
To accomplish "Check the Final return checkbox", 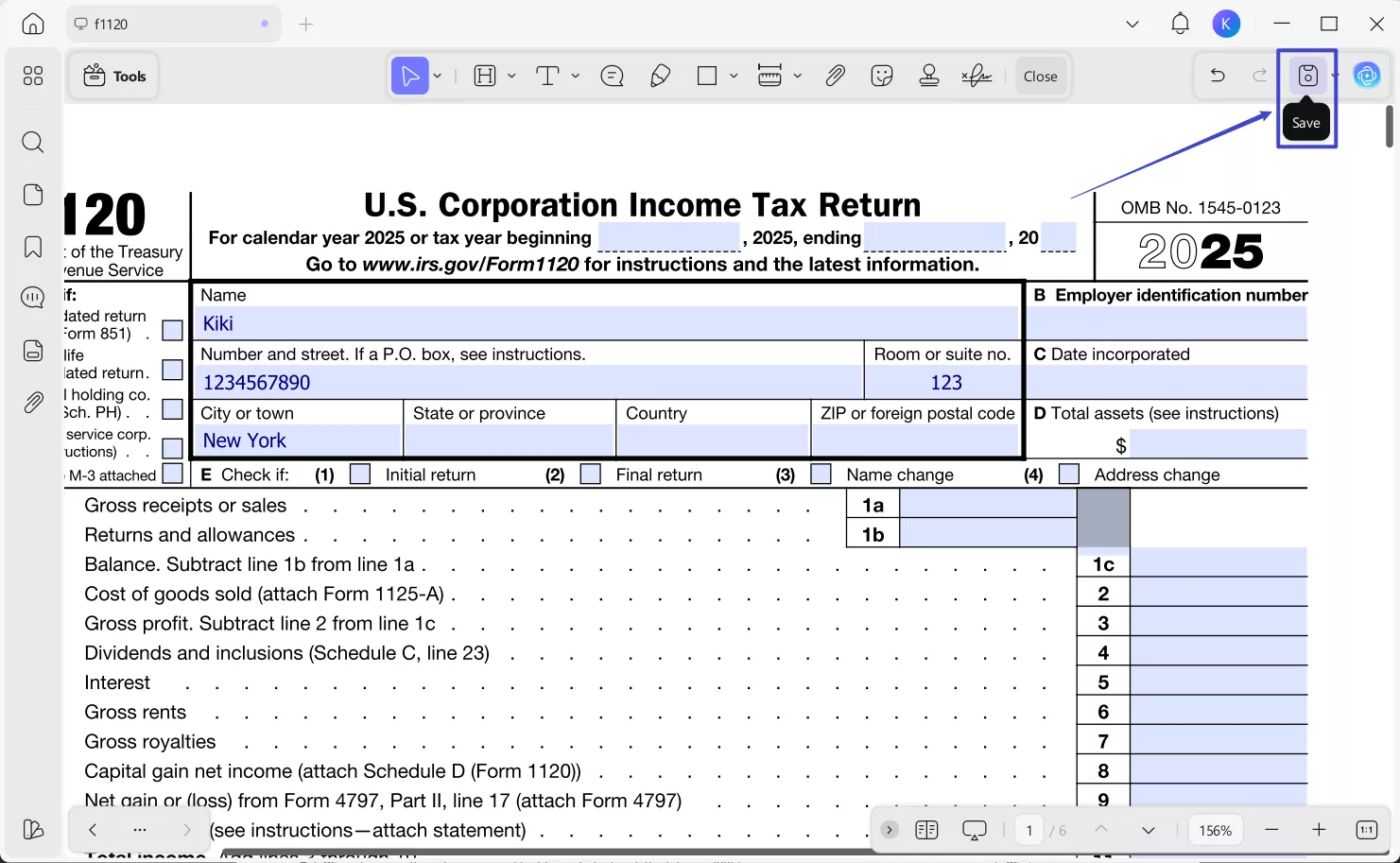I will pos(590,474).
